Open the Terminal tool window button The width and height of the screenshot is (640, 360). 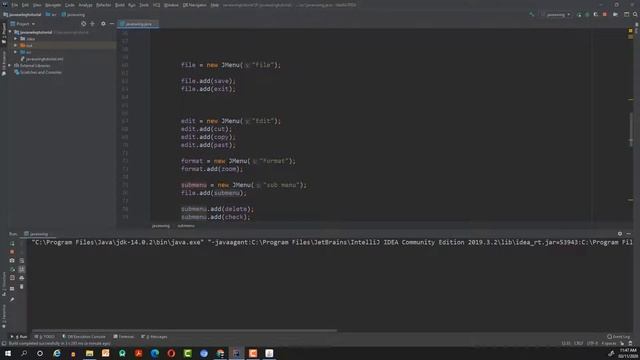[124, 337]
